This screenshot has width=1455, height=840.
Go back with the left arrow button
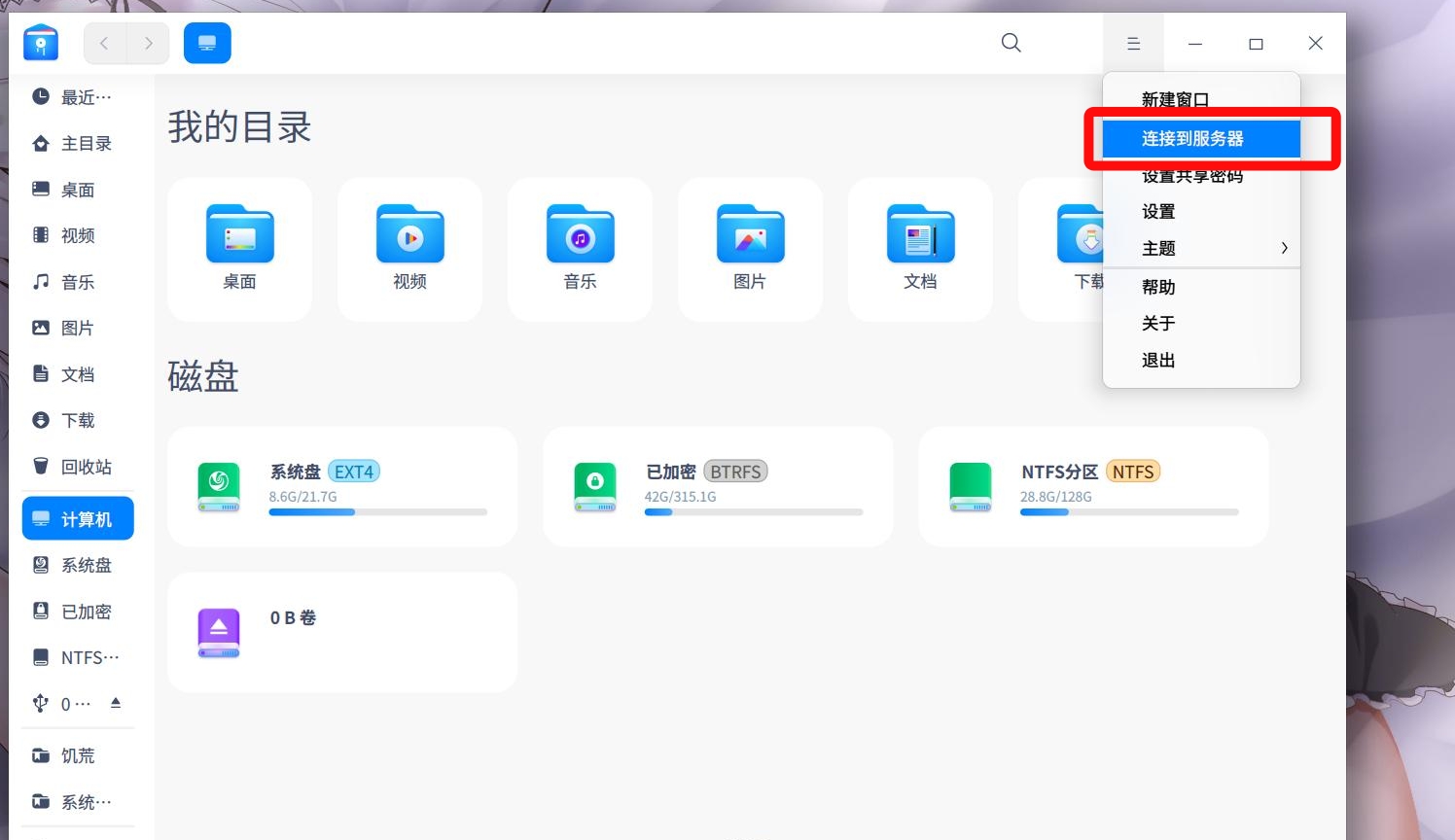pos(105,43)
